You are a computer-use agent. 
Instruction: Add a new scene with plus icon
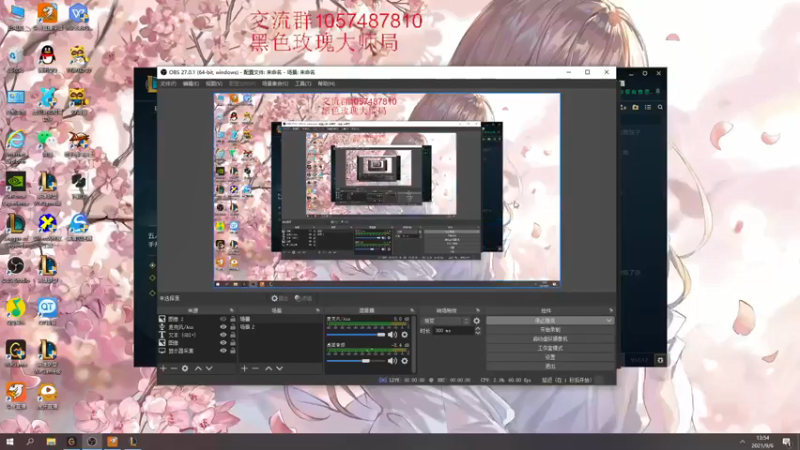point(244,368)
